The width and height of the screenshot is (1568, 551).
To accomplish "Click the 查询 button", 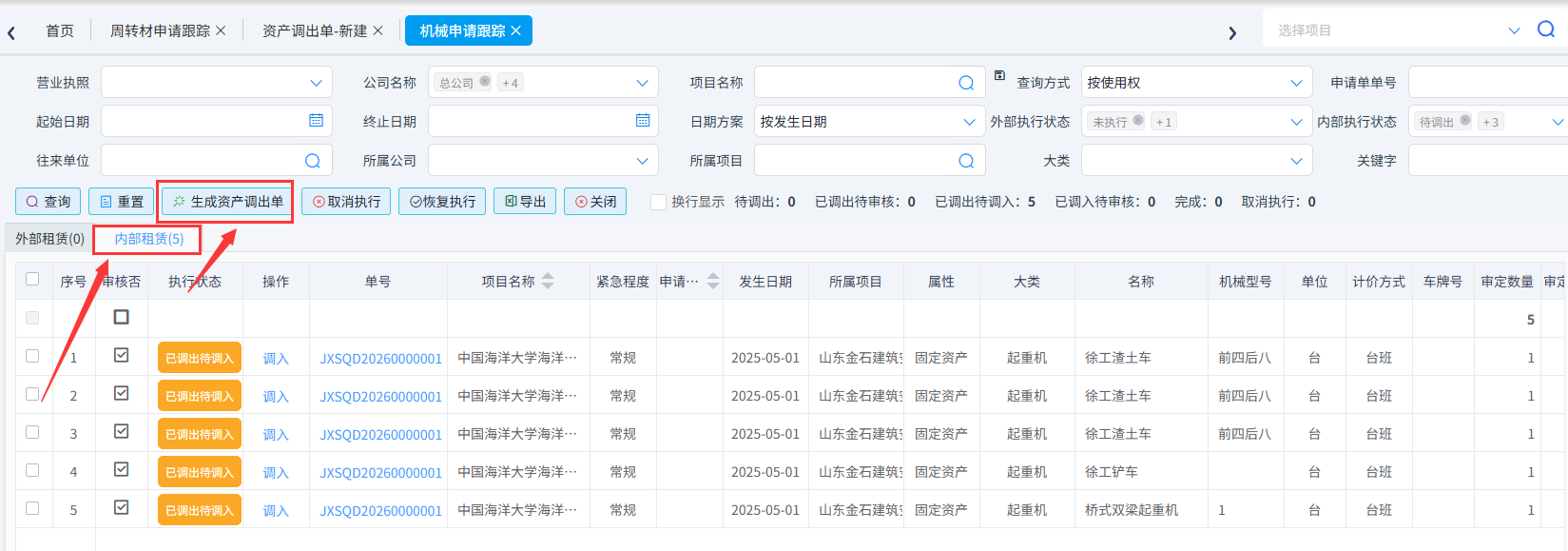I will (x=48, y=202).
